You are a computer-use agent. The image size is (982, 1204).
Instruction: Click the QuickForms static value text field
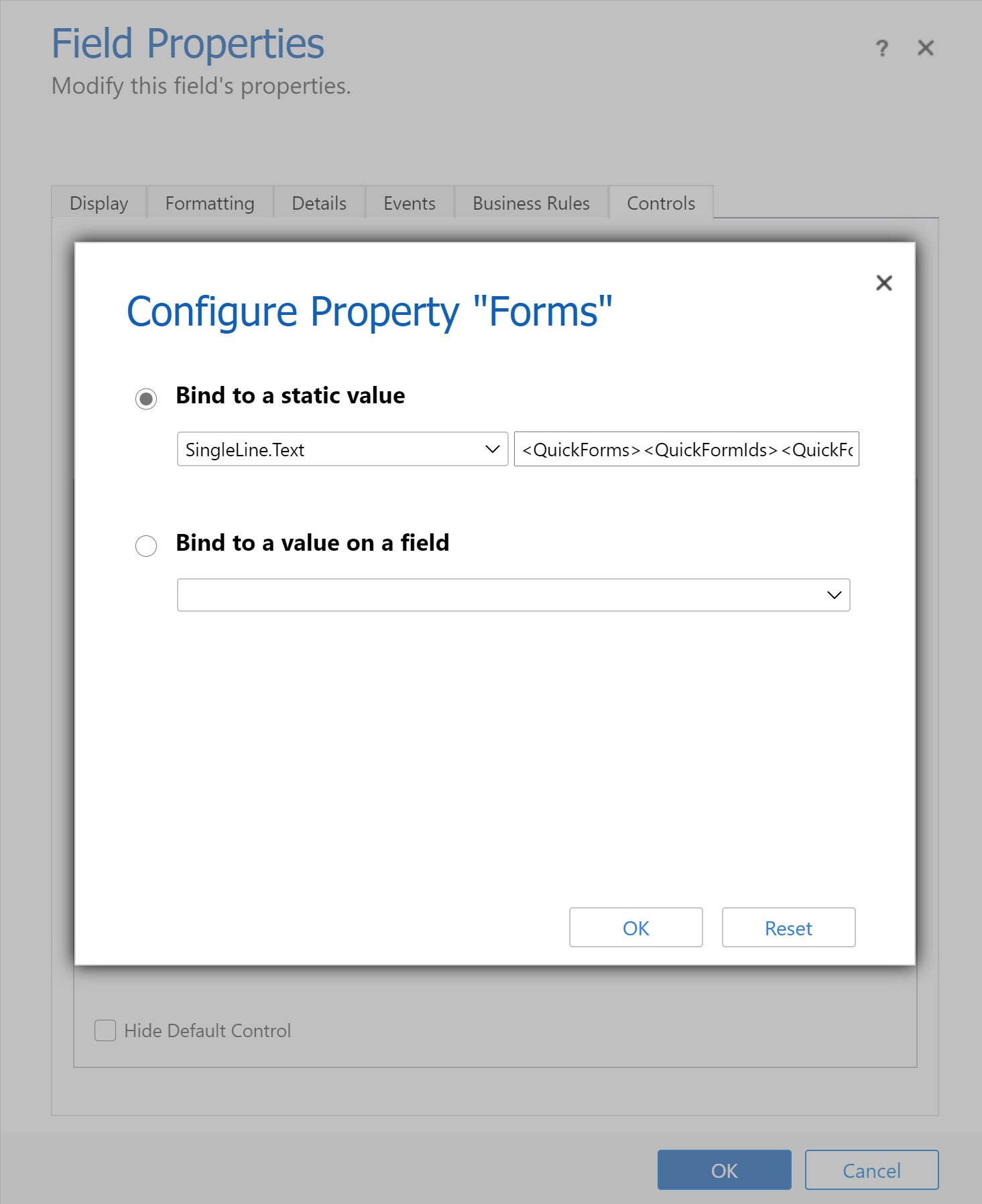click(x=686, y=449)
